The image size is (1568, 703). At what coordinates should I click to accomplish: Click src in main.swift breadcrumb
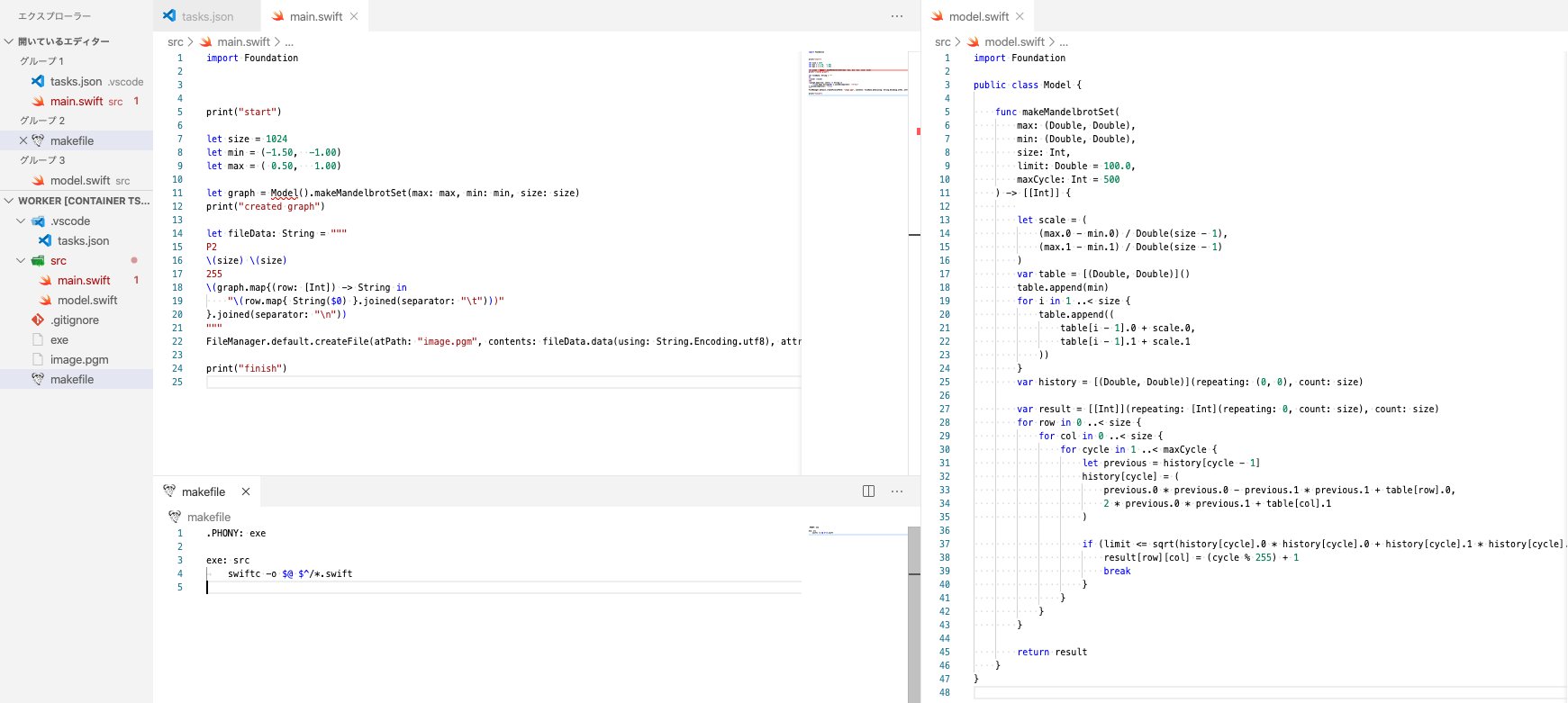coord(175,41)
